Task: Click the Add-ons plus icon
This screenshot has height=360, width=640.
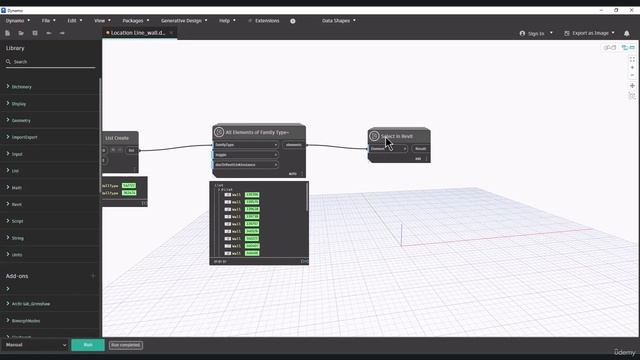Action: tap(93, 276)
